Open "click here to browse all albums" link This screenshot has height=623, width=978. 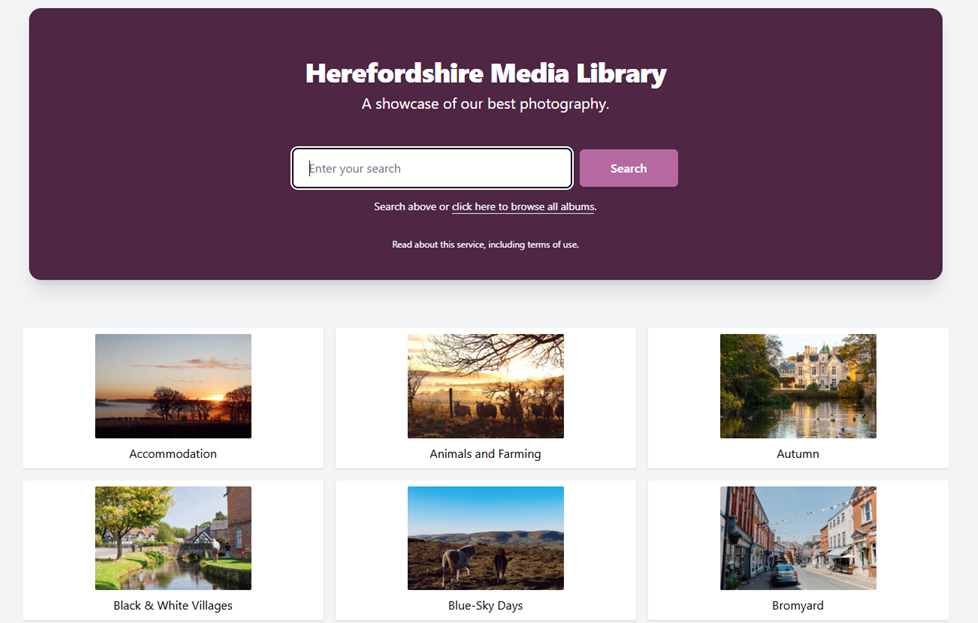523,206
